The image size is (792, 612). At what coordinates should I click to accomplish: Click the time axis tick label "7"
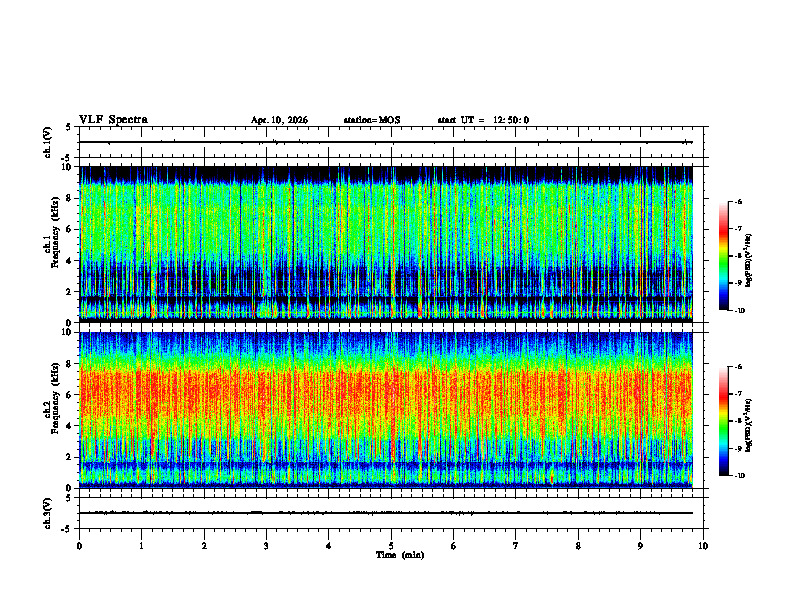click(x=516, y=546)
